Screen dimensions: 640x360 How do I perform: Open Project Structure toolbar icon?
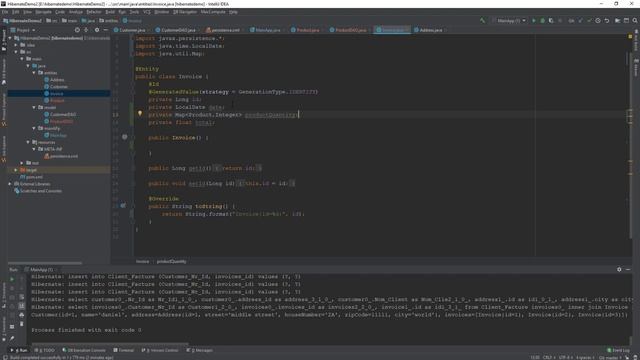(618, 20)
